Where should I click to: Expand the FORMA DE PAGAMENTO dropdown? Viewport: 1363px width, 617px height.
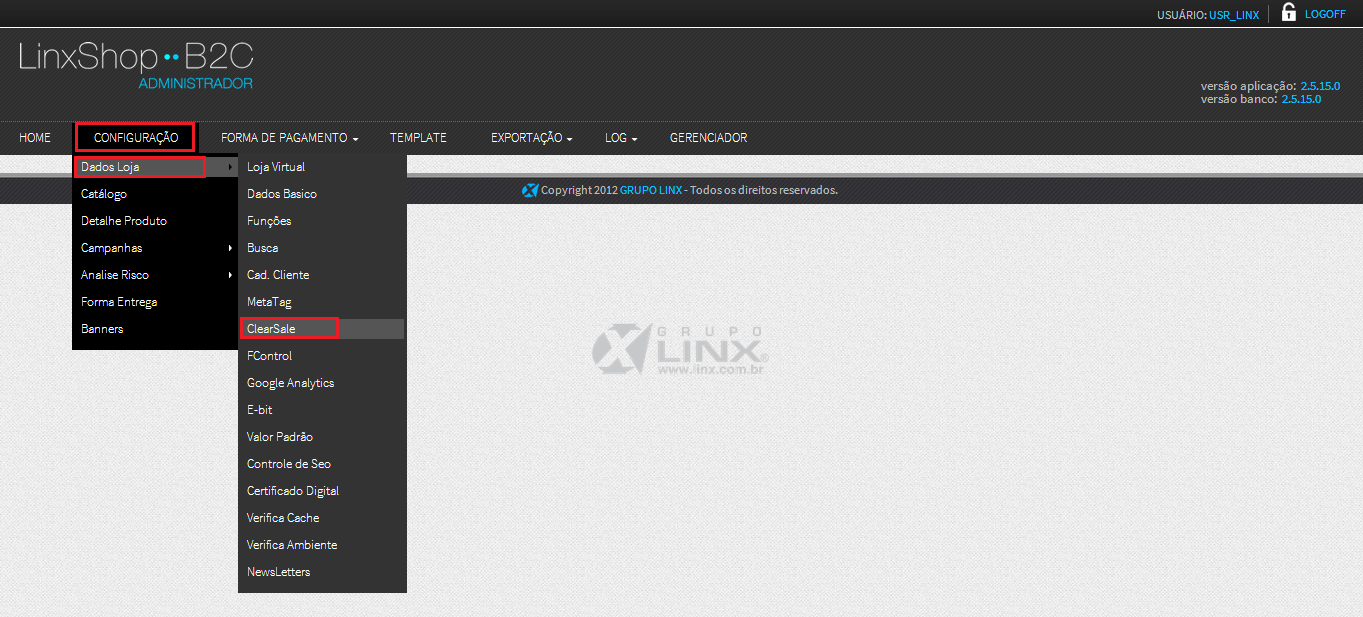point(289,138)
